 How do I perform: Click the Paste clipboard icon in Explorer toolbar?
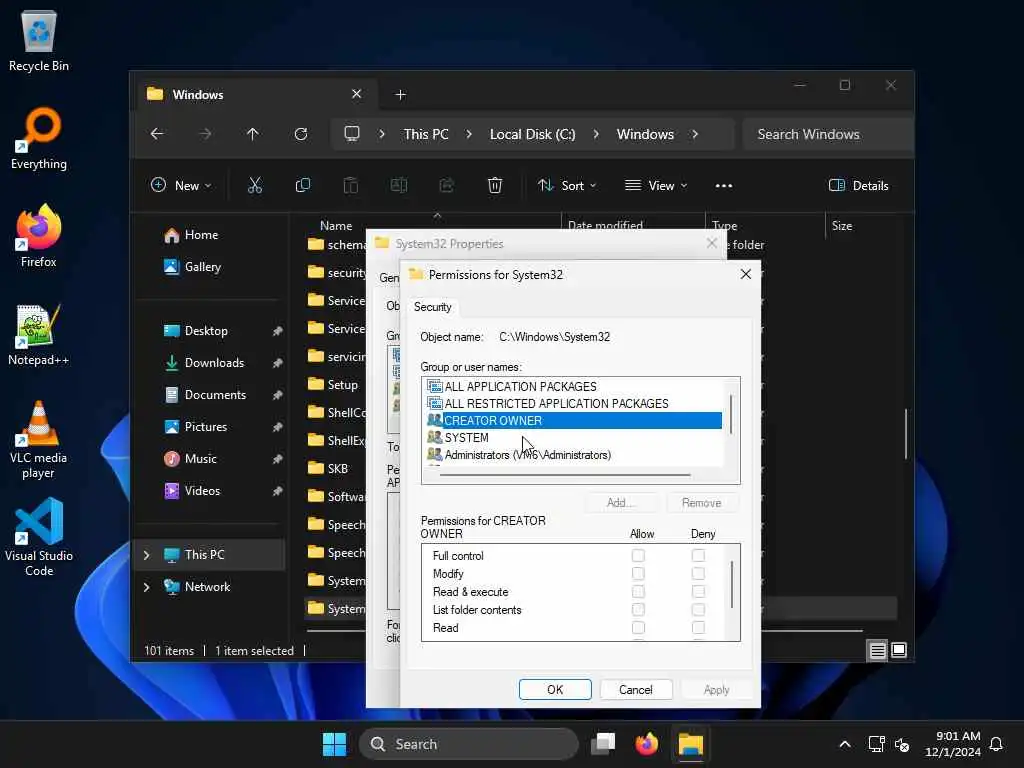pos(351,185)
